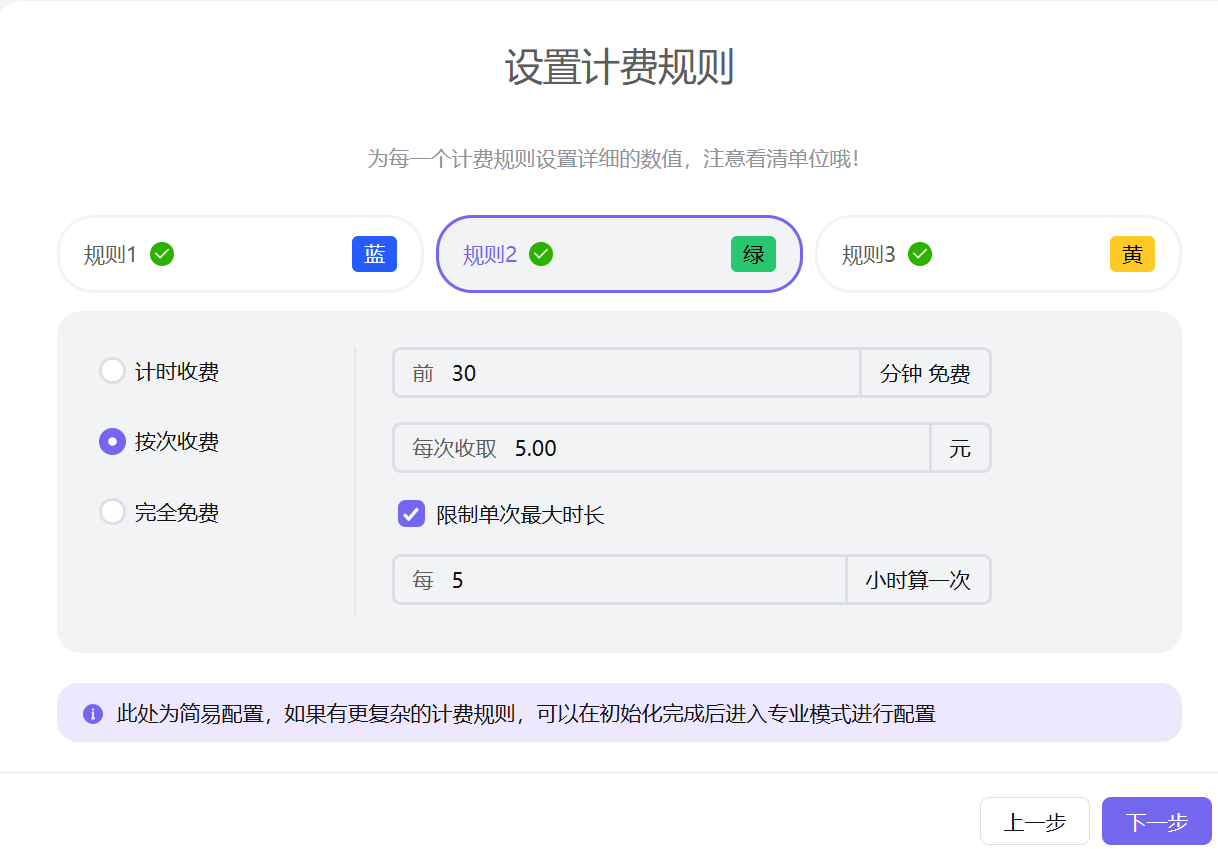1218x849 pixels.
Task: Click the info icon in the notice bar
Action: 91,712
